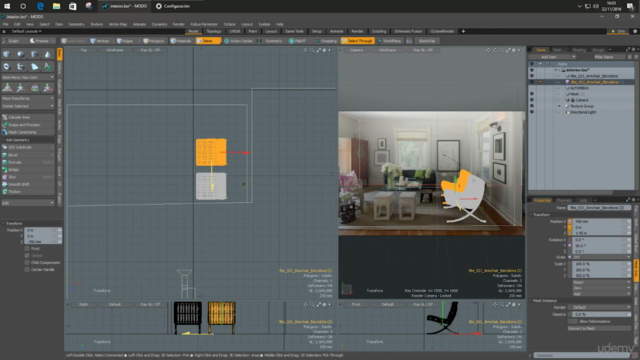
Task: Open the Geometry menu
Action: pos(76,24)
